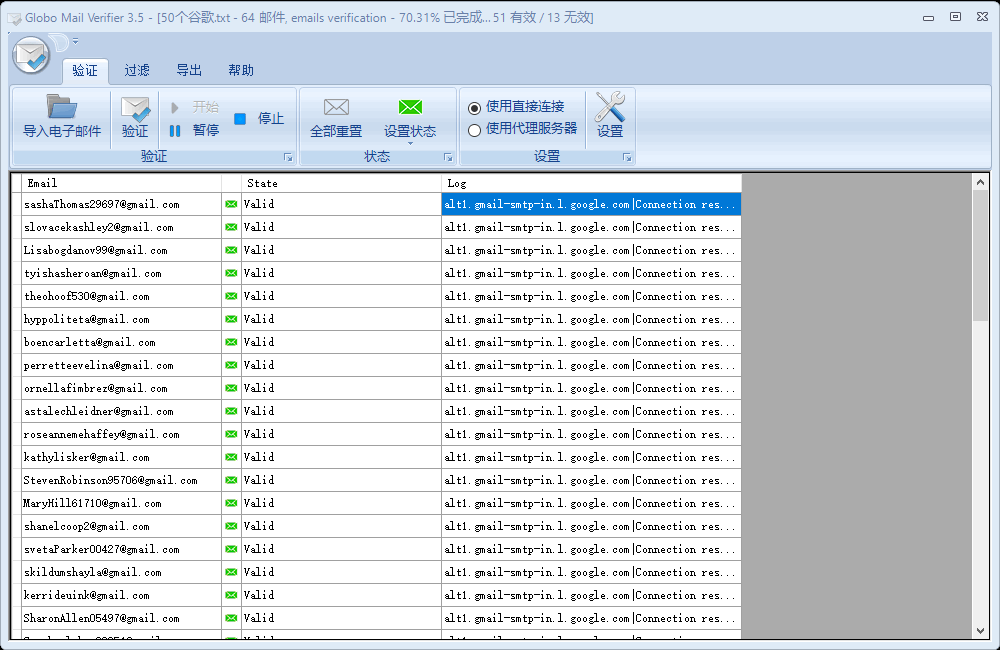
Task: Select 使用代理服务器 radio option
Action: 474,130
